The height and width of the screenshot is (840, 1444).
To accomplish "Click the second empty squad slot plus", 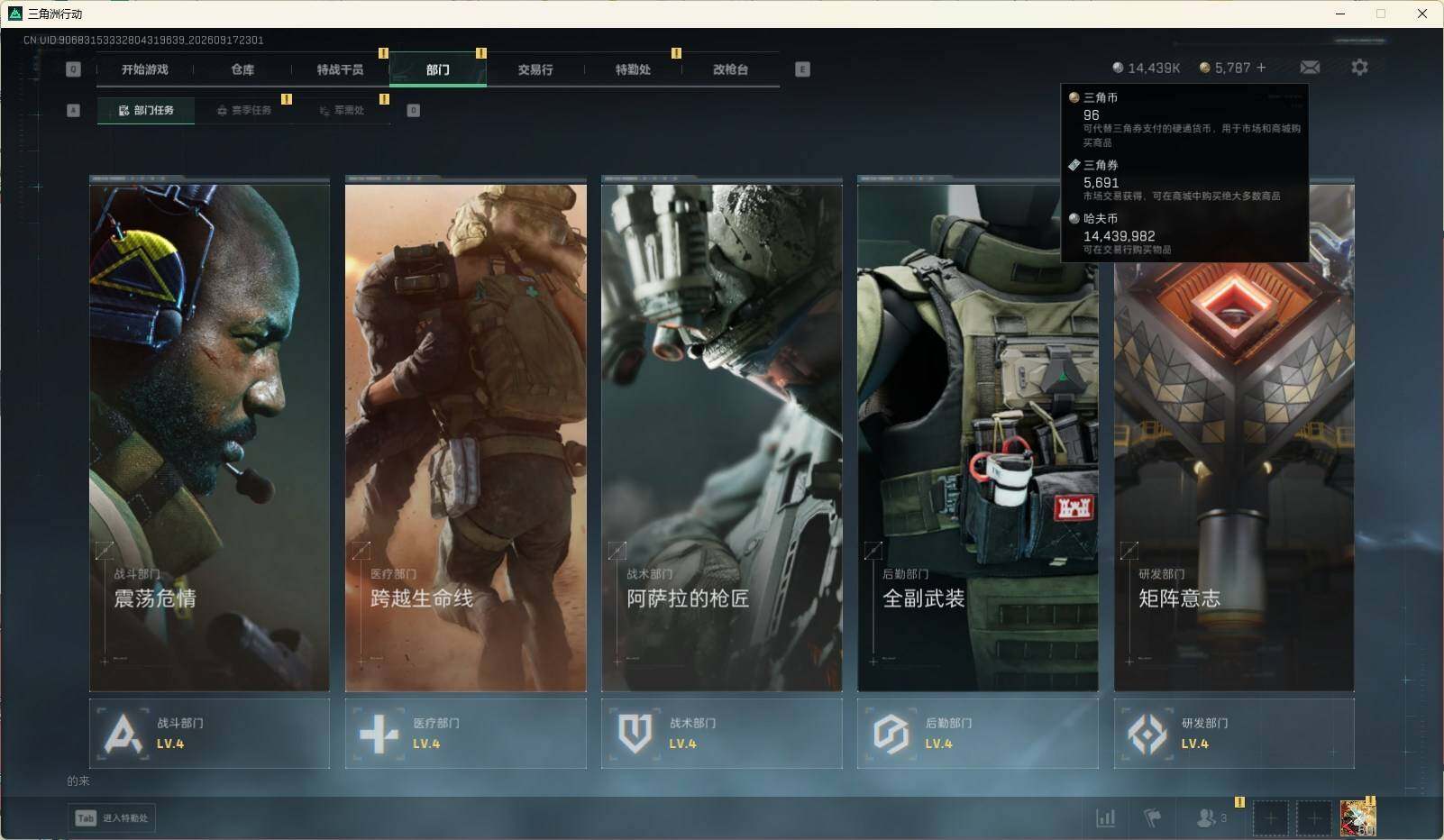I will coord(1314,818).
